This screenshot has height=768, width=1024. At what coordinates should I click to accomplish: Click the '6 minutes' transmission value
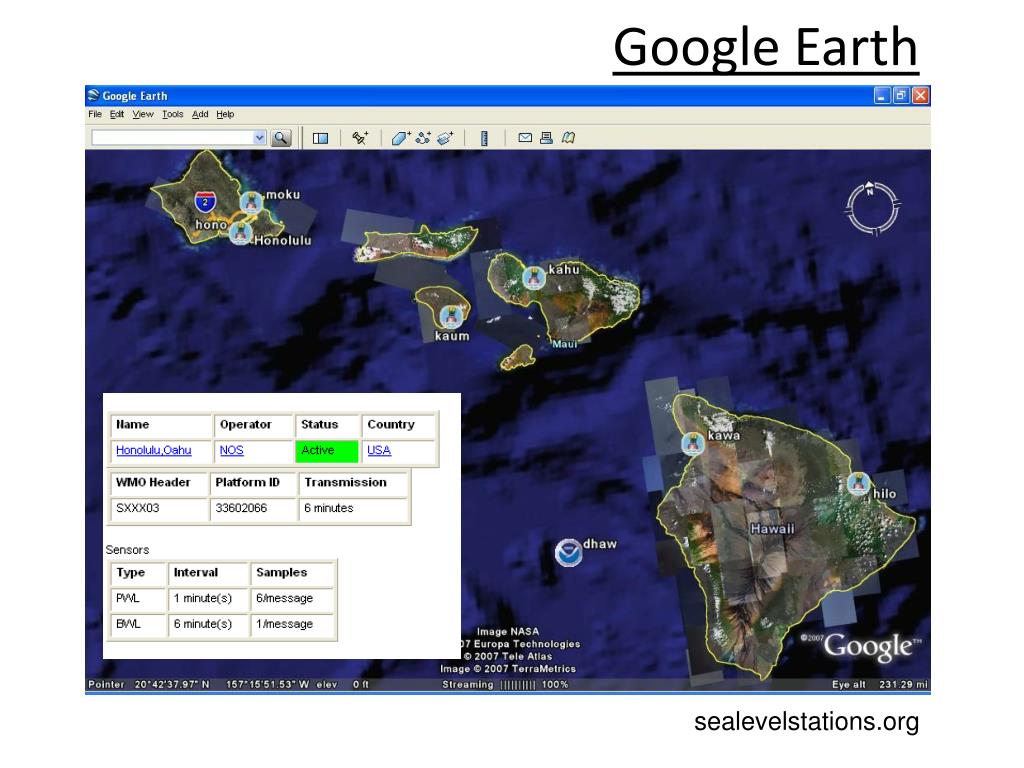coord(328,508)
